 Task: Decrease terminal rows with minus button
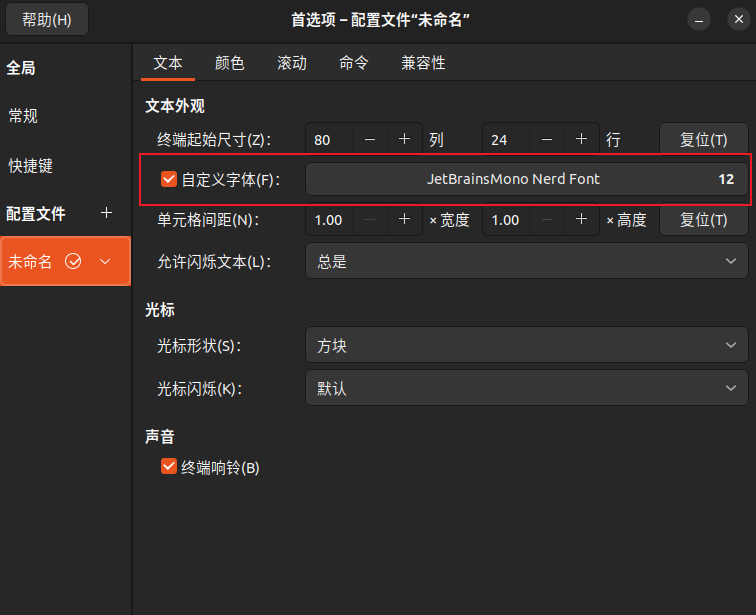click(547, 140)
